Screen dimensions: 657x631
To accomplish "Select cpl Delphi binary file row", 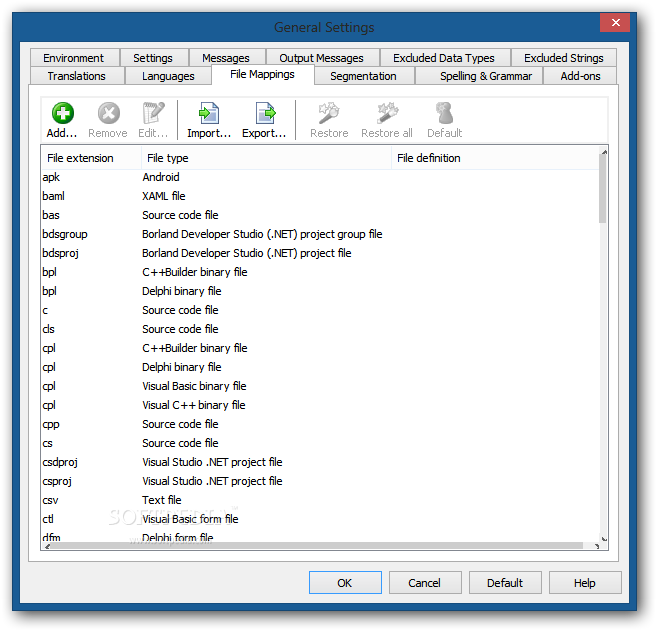I will point(320,367).
